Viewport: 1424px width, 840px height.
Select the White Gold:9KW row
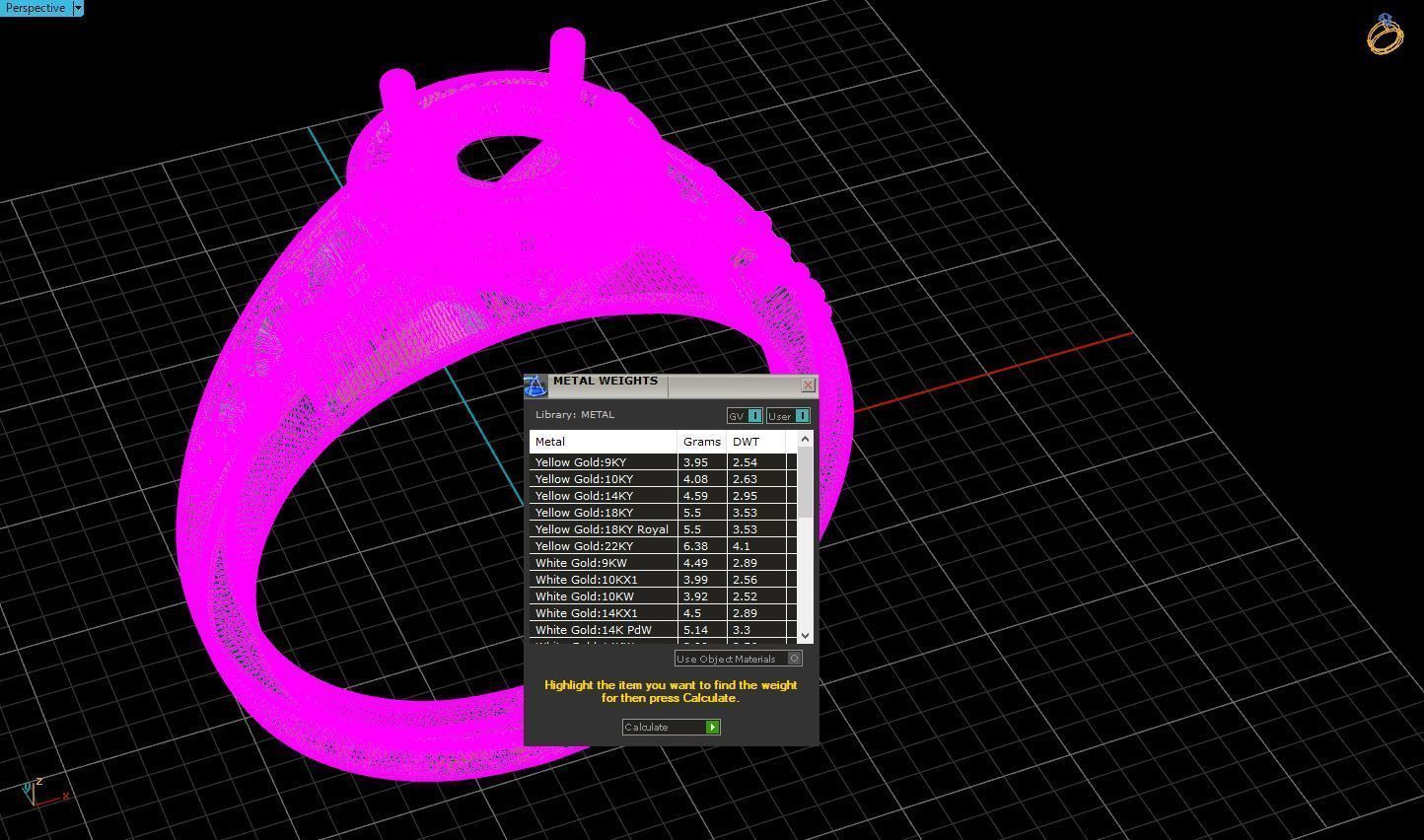pyautogui.click(x=663, y=563)
